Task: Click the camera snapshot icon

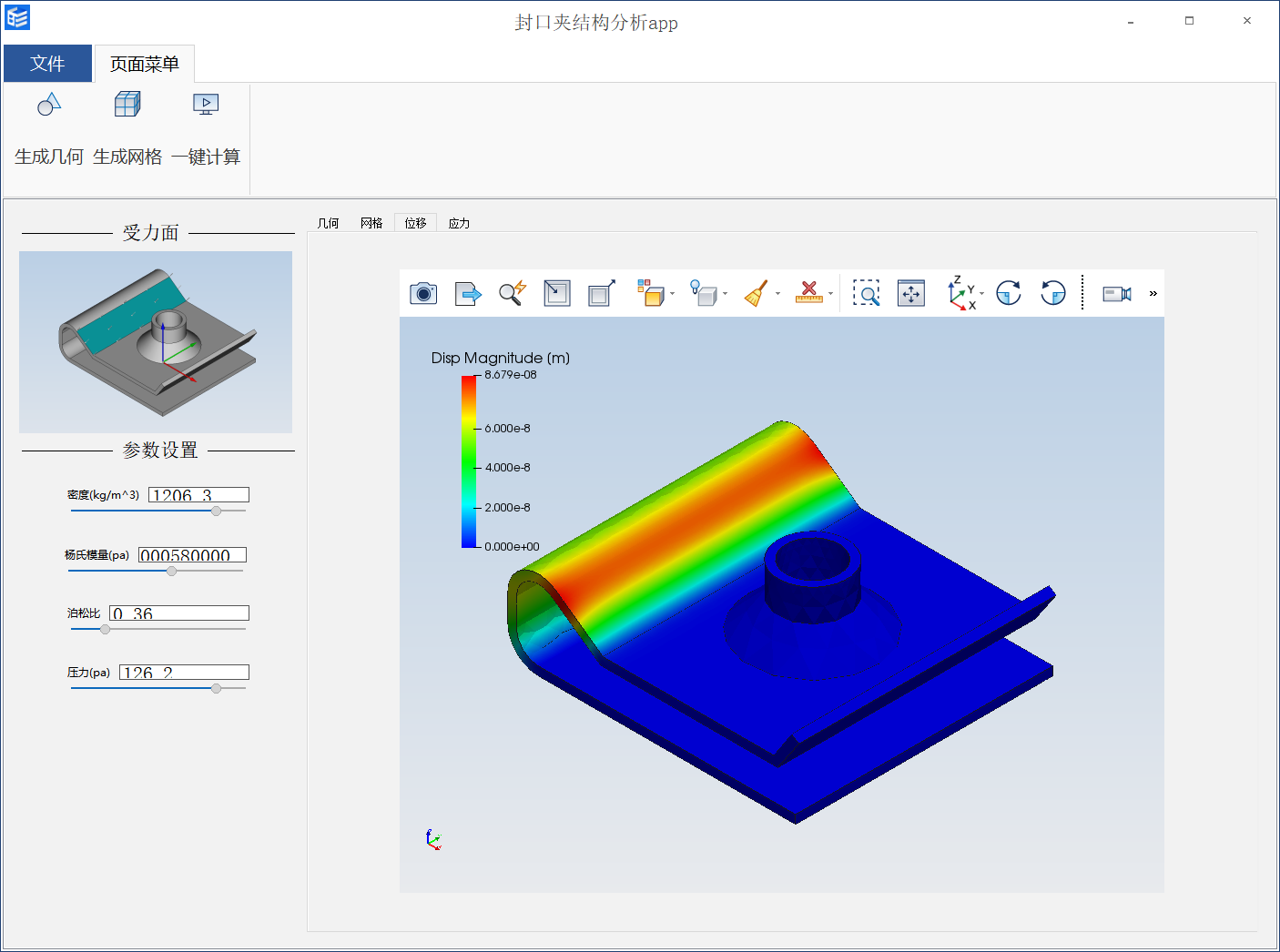Action: click(x=423, y=293)
